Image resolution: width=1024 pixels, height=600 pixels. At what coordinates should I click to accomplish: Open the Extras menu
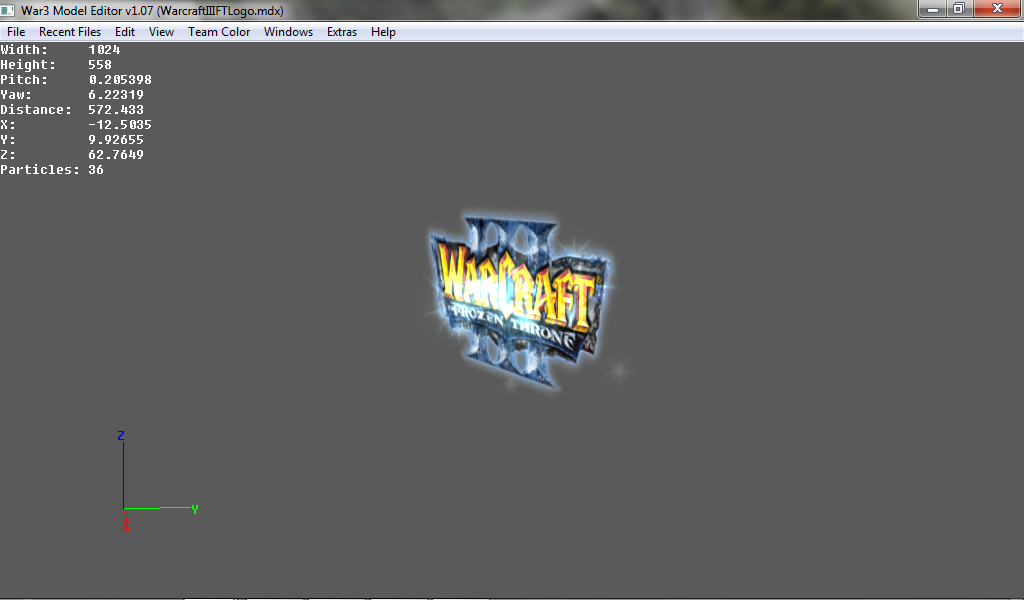point(342,31)
